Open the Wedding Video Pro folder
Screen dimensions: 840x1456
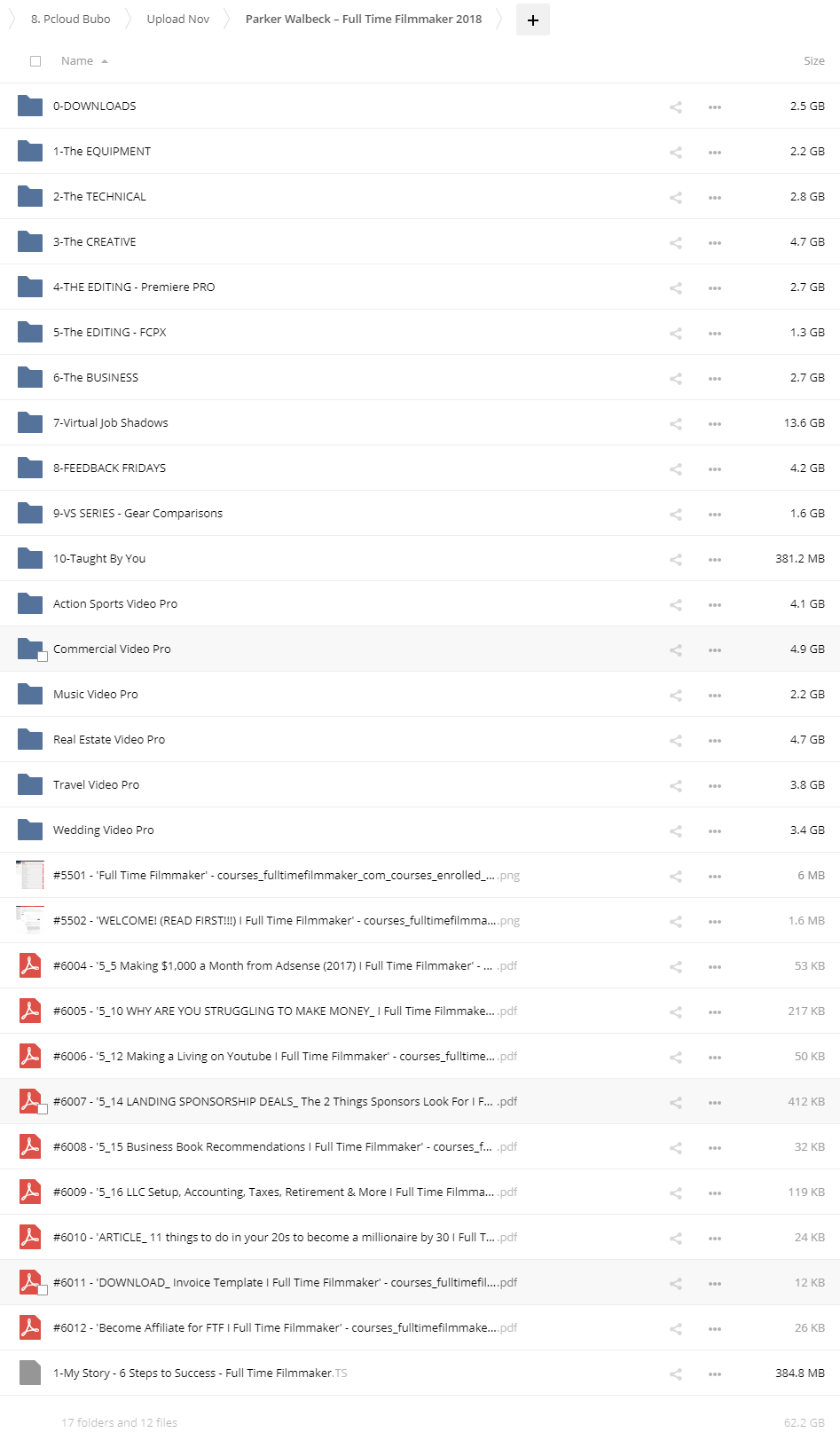point(104,830)
